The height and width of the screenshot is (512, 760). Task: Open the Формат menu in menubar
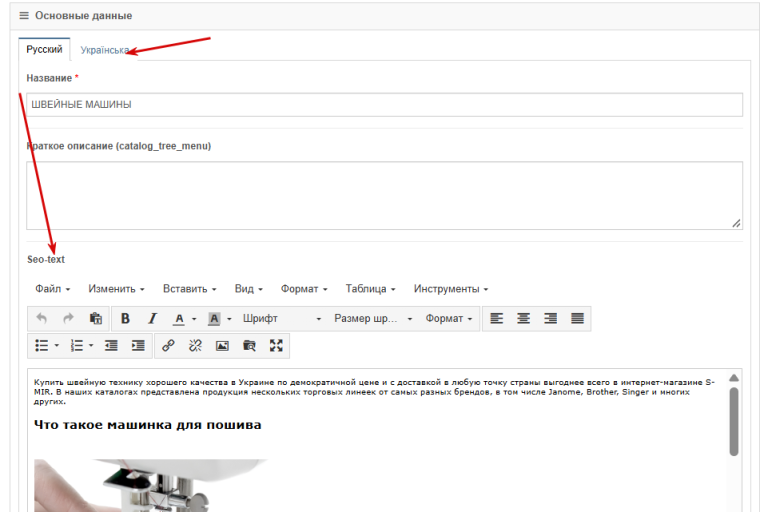(x=304, y=289)
